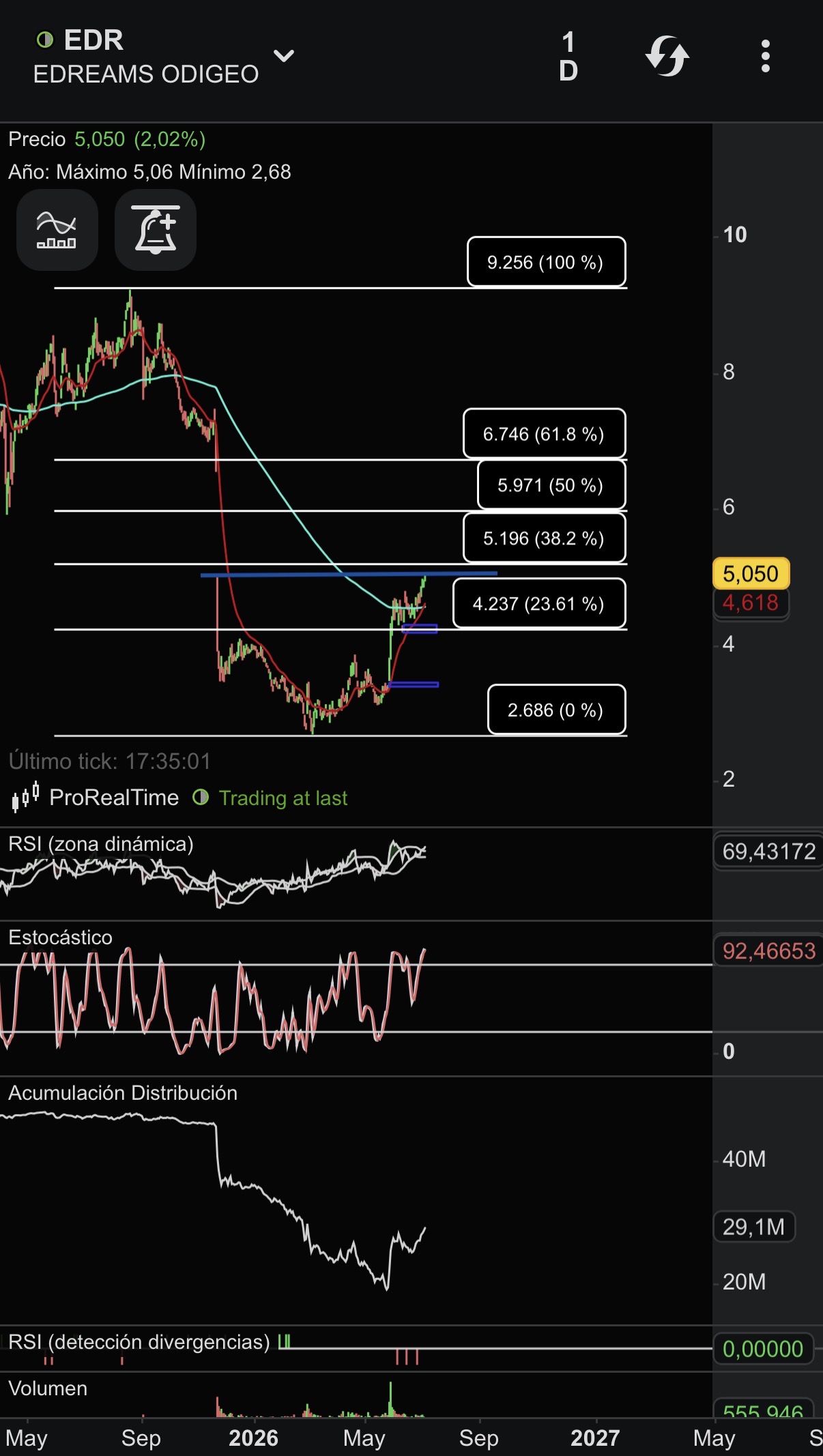Screen dimensions: 823x1456
Task: Add a price alert bell icon
Action: pyautogui.click(x=156, y=230)
